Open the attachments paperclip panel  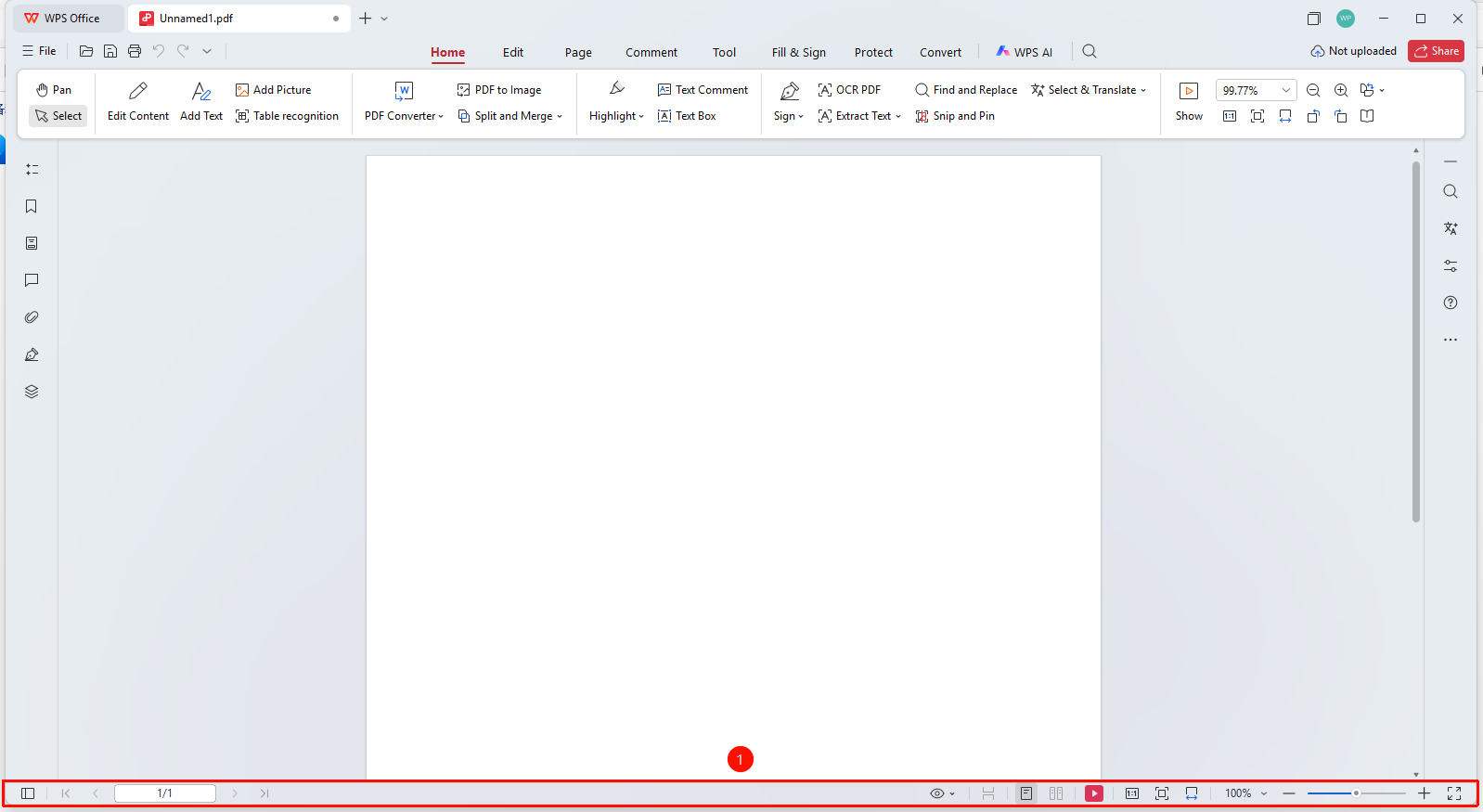tap(32, 317)
